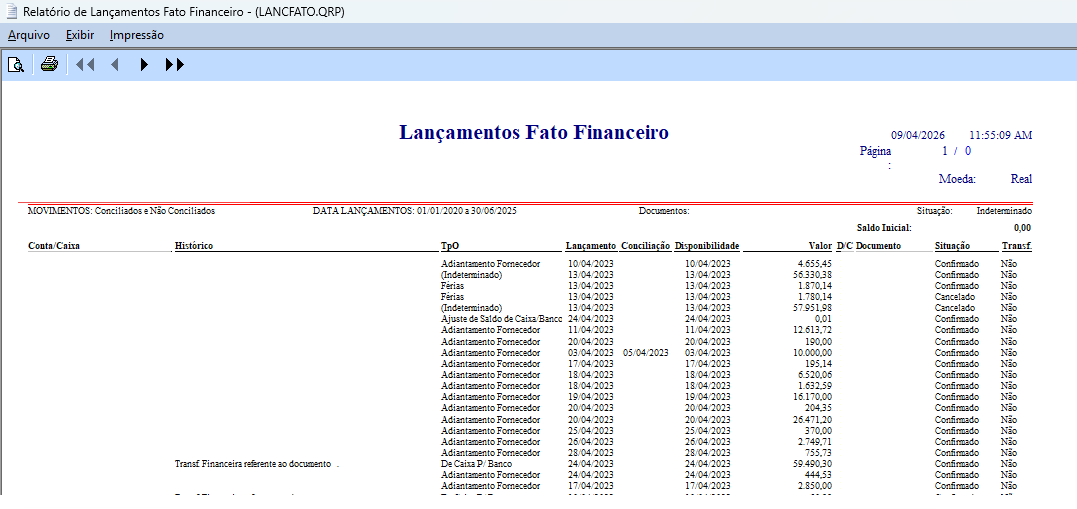
Task: Click the Valor column header
Action: (x=820, y=245)
